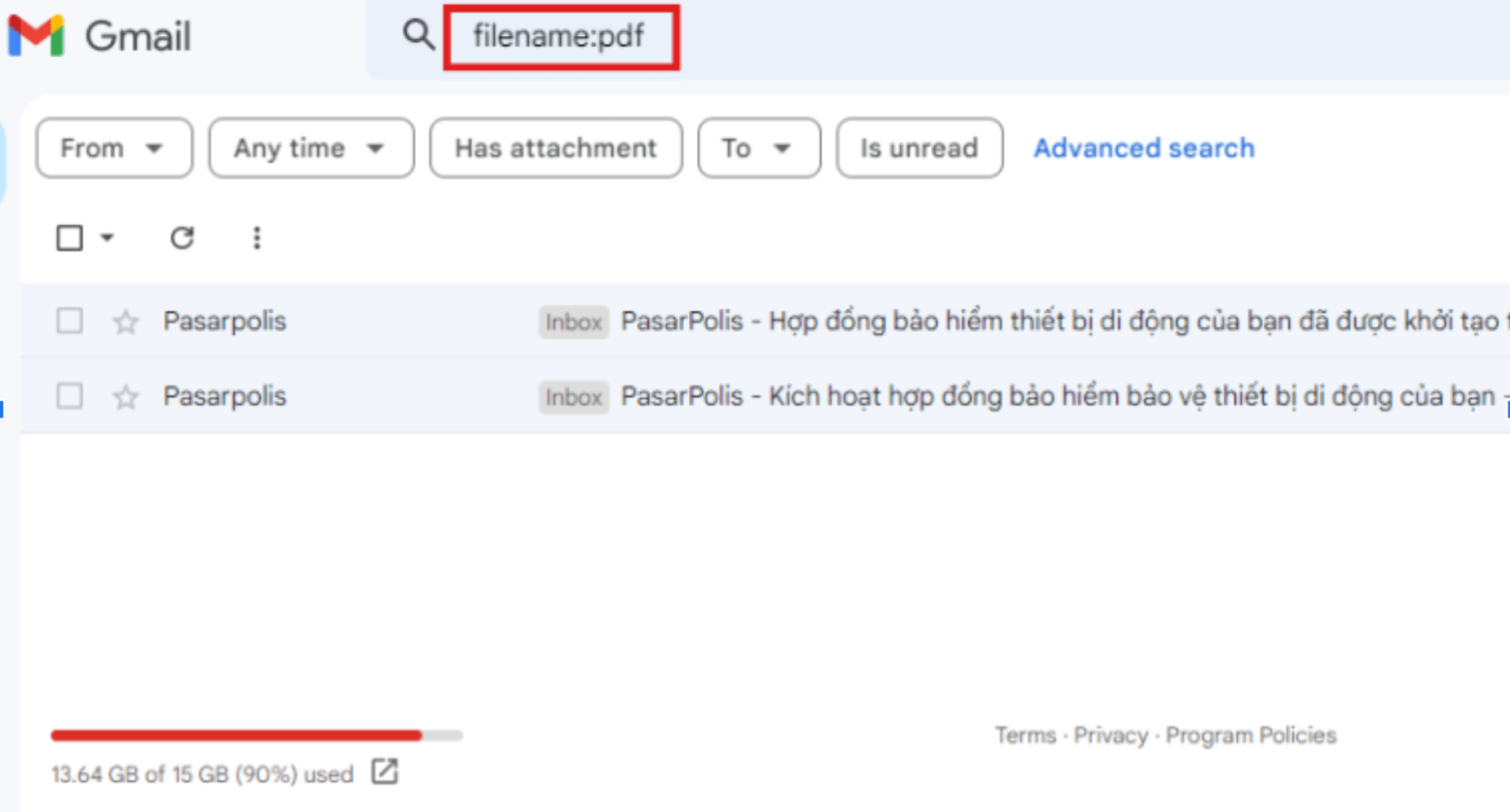Image resolution: width=1510 pixels, height=812 pixels.
Task: Open the Privacy link
Action: 1110,735
